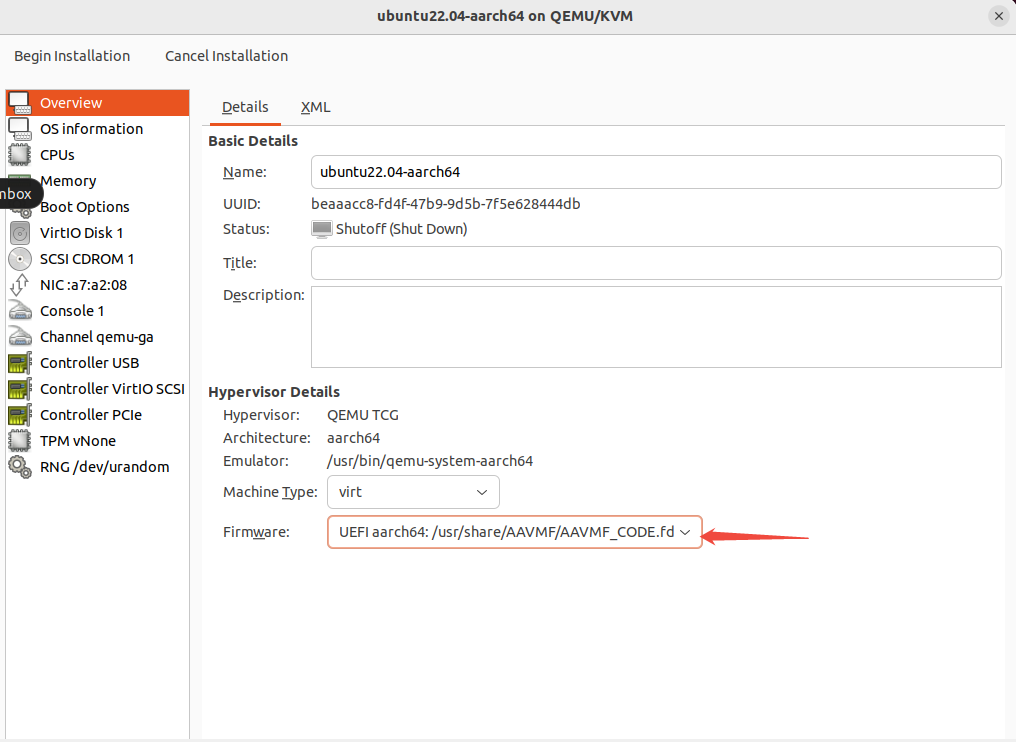Select the Overview monitor icon in sidebar

click(x=20, y=102)
